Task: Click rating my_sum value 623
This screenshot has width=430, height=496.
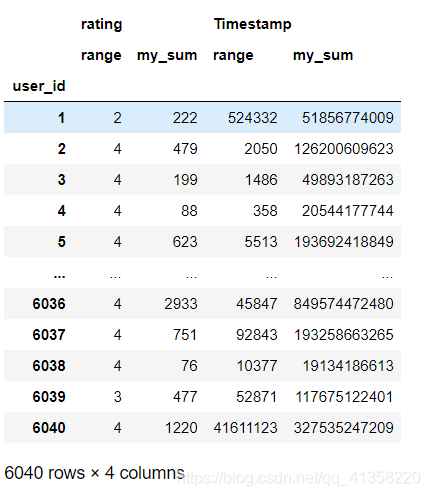Action: (185, 242)
